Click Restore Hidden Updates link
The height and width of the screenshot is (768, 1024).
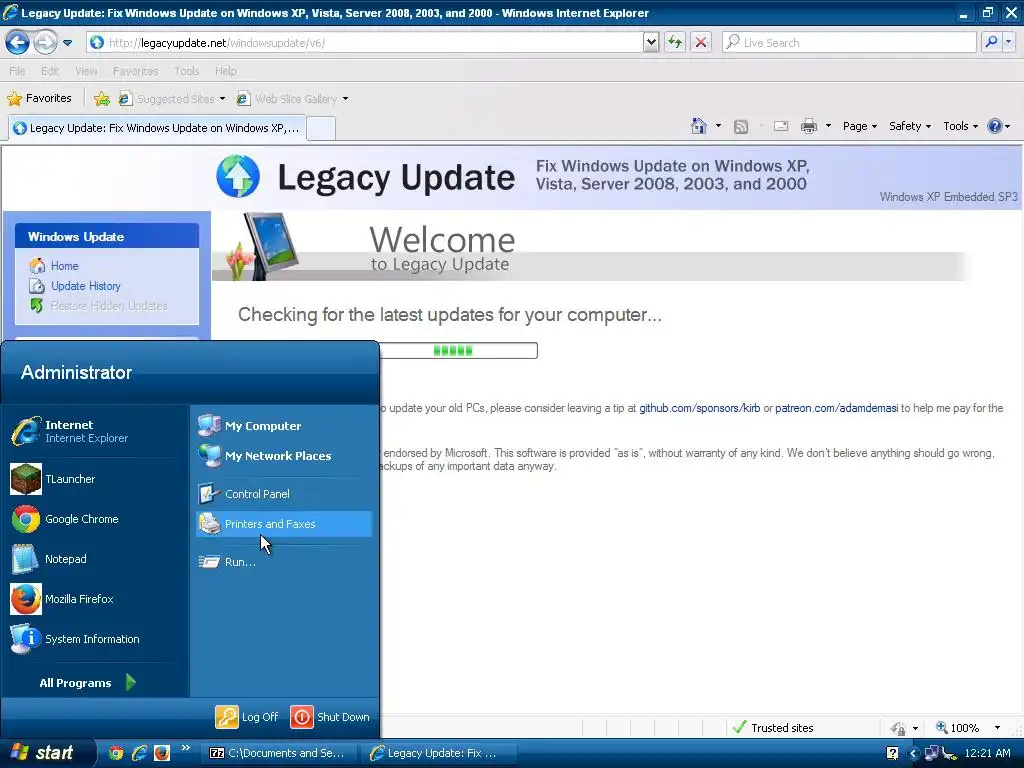(109, 306)
